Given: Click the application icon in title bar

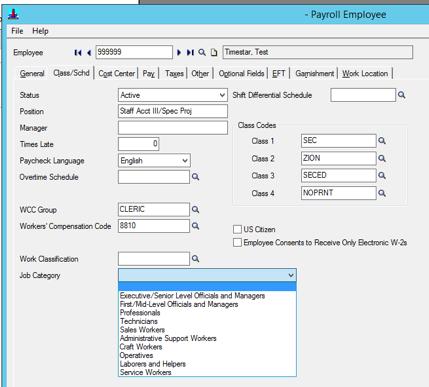Looking at the screenshot, I should point(13,14).
